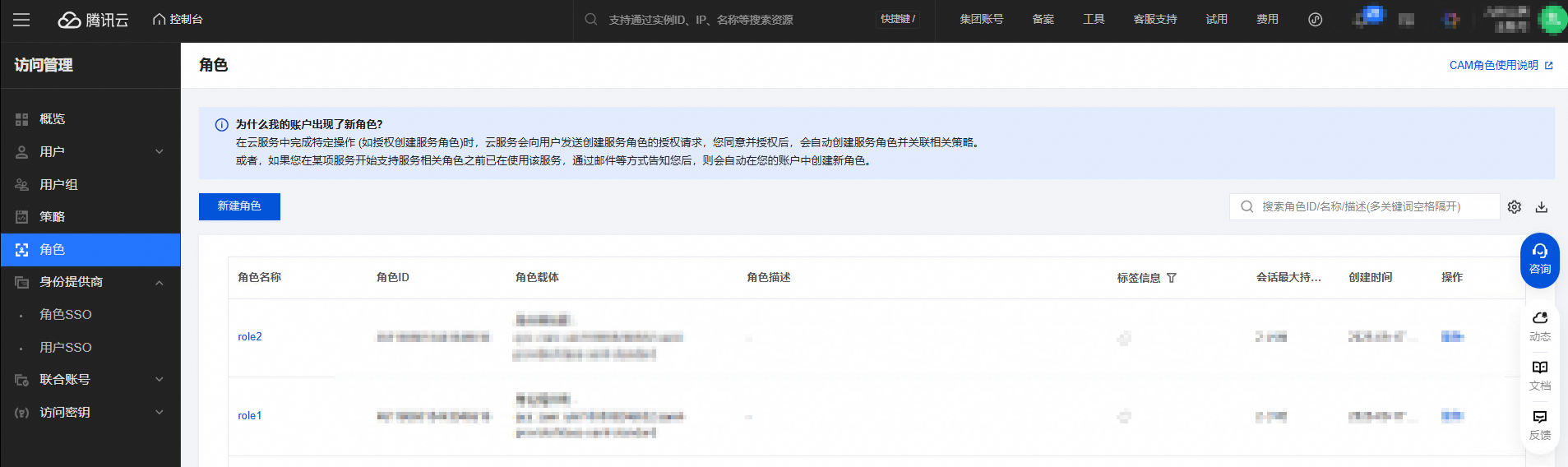This screenshot has height=467, width=1568.
Task: Click the 角色ID column header
Action: point(393,277)
